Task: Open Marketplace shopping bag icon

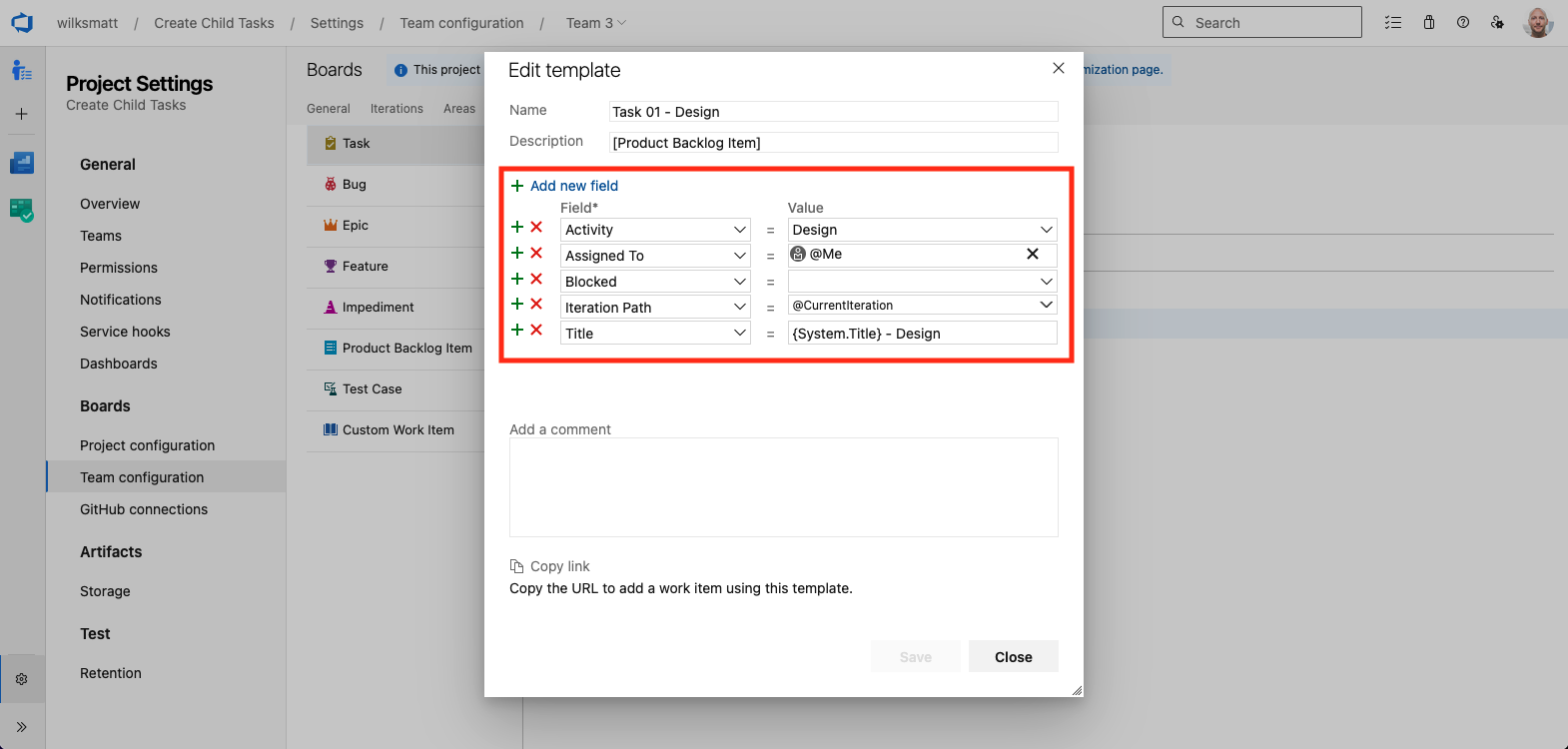Action: 1429,22
